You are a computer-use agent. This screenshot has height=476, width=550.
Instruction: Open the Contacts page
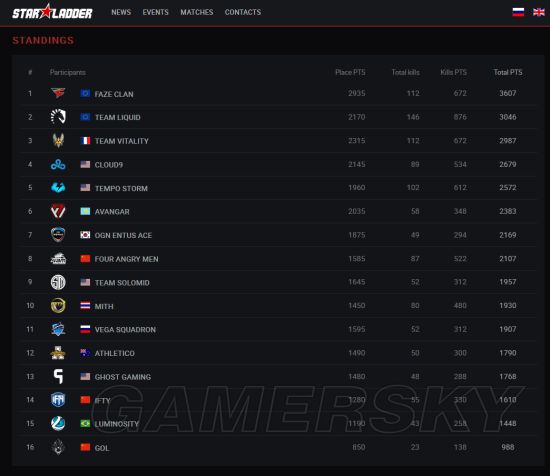coord(243,12)
